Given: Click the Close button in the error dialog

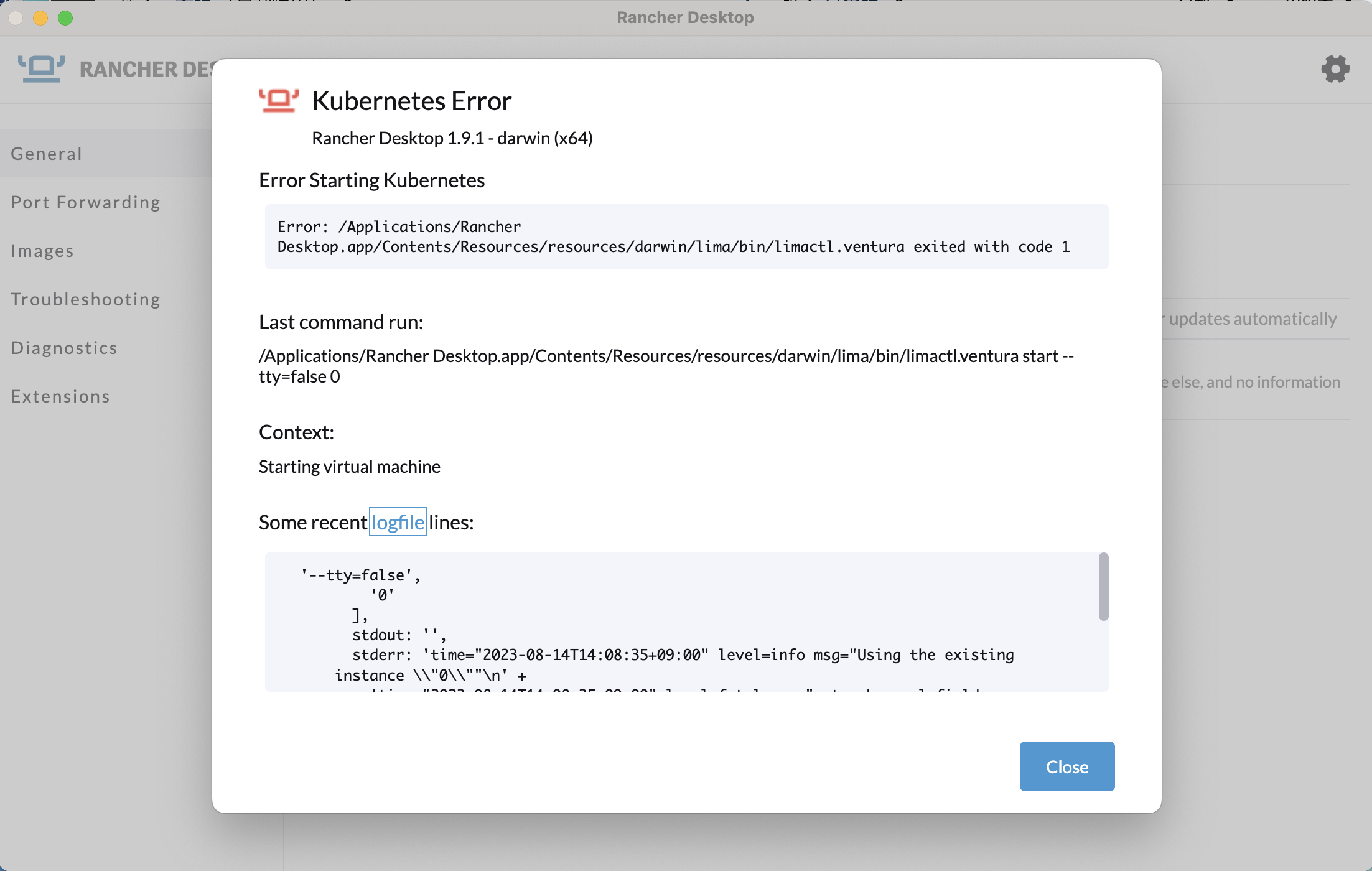Looking at the screenshot, I should pos(1066,766).
